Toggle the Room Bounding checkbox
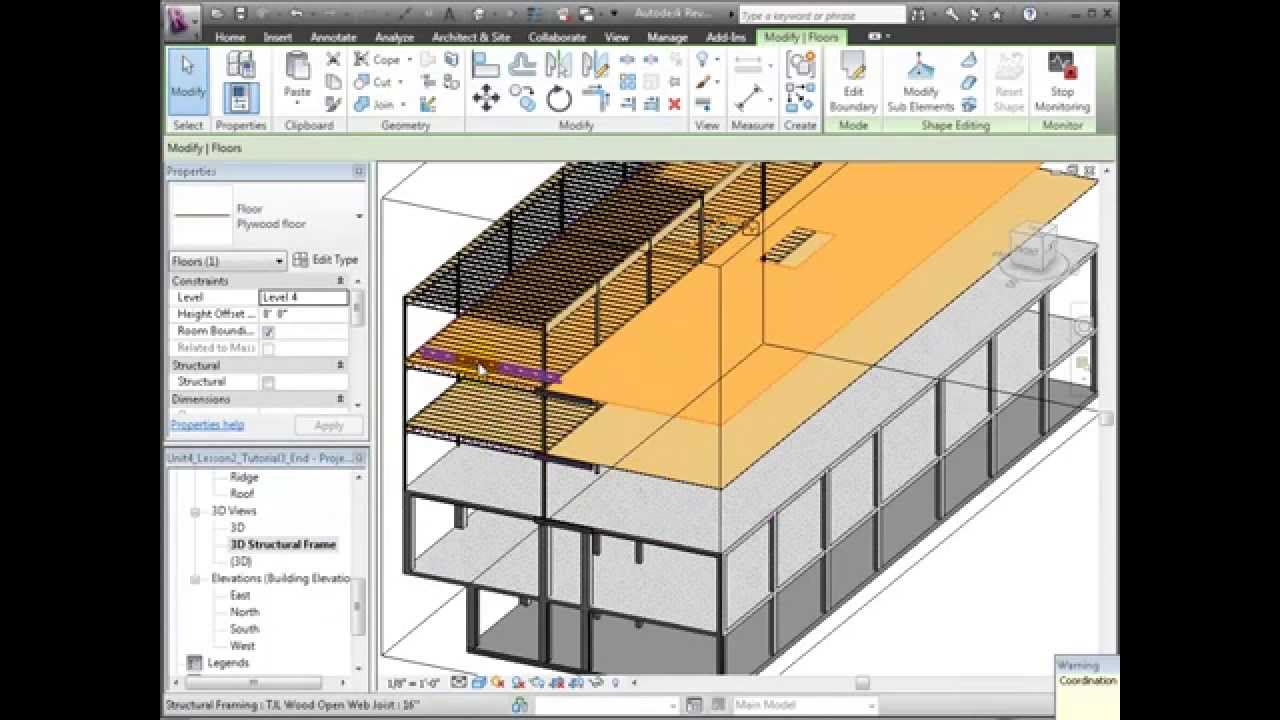This screenshot has height=720, width=1280. pos(268,331)
